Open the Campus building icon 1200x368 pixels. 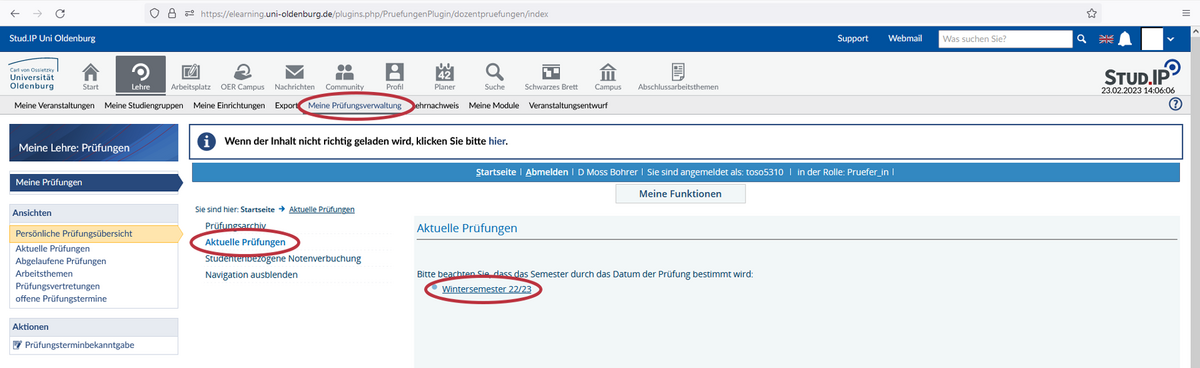608,76
